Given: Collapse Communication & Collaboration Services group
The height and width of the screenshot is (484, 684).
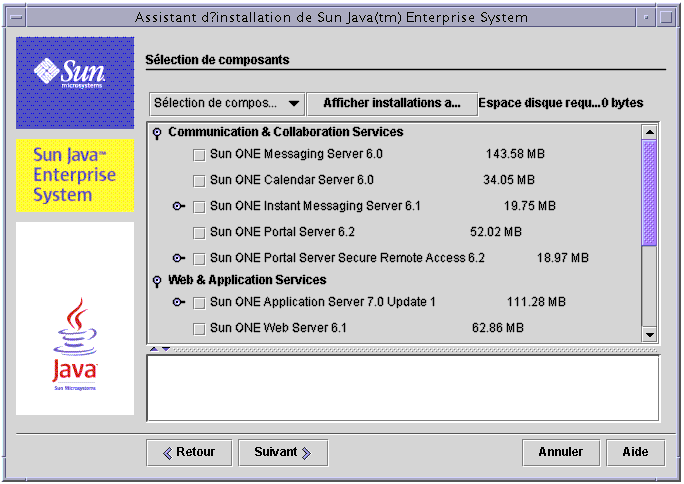Looking at the screenshot, I should pos(157,133).
